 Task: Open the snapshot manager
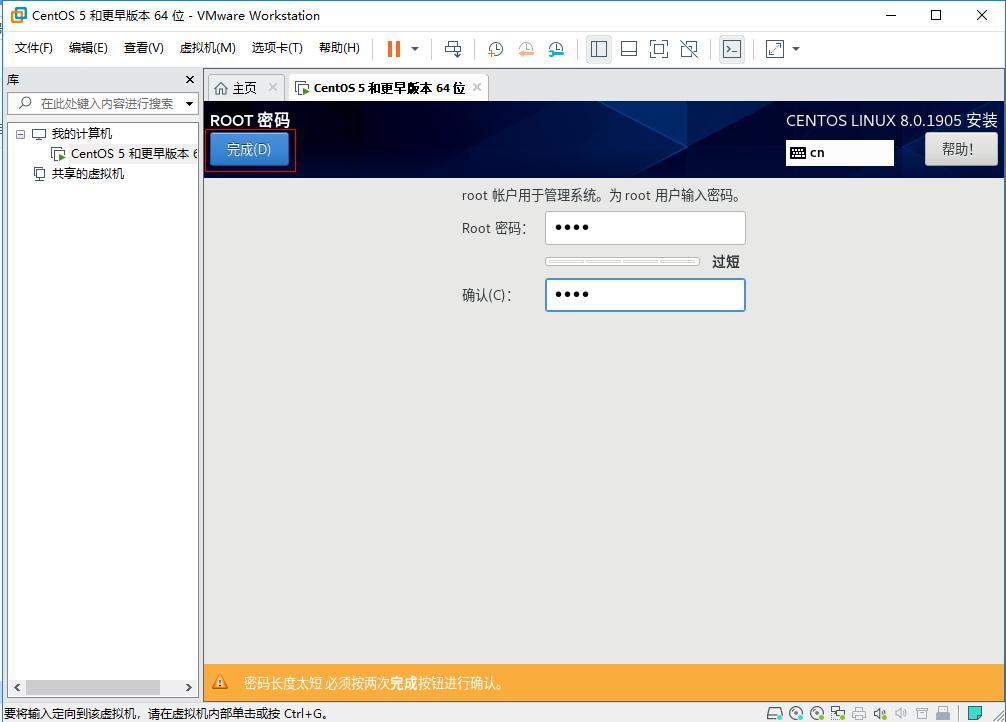click(556, 48)
